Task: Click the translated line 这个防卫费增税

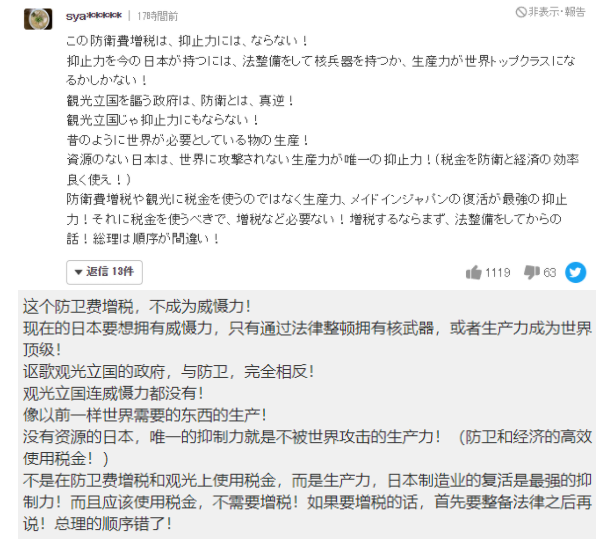Action: [x=137, y=307]
